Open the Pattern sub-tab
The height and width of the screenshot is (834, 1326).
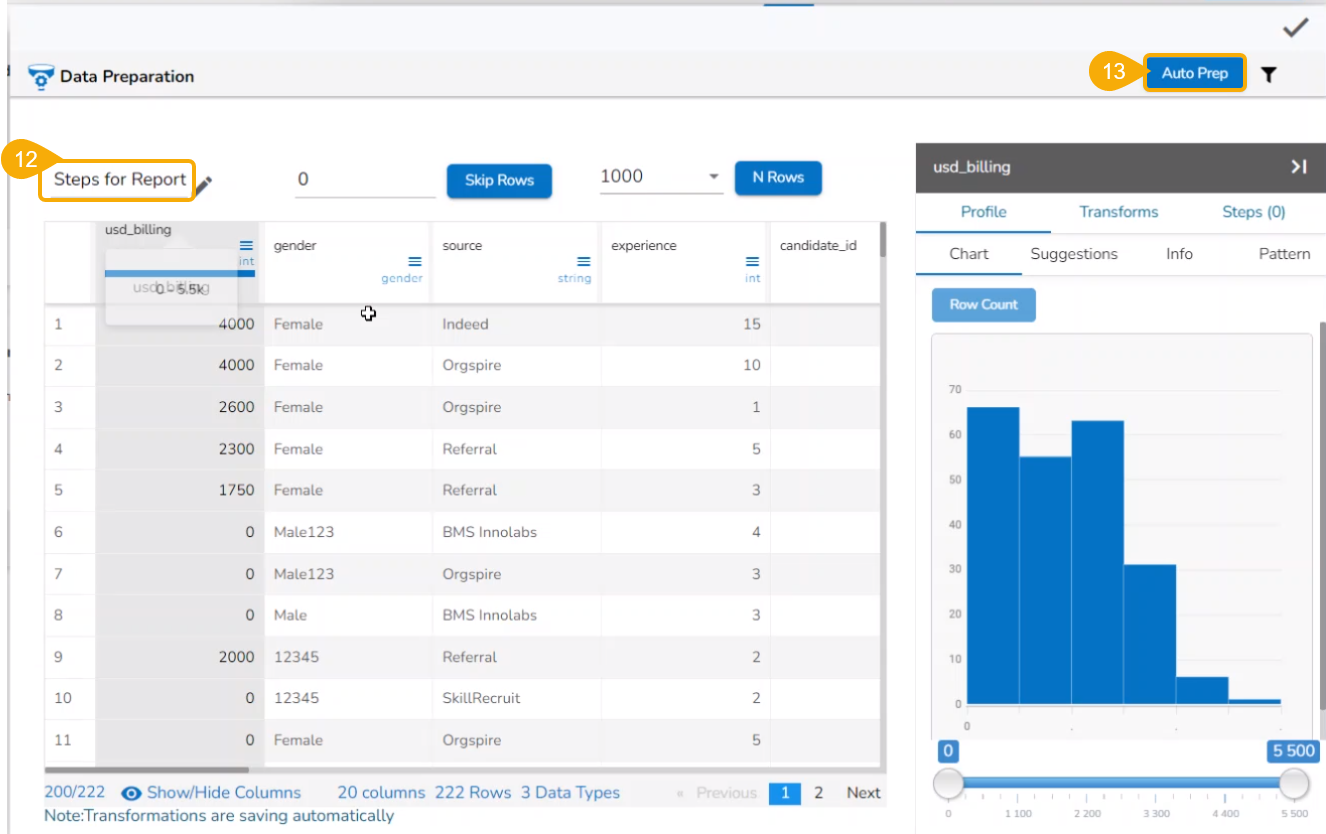pos(1284,254)
